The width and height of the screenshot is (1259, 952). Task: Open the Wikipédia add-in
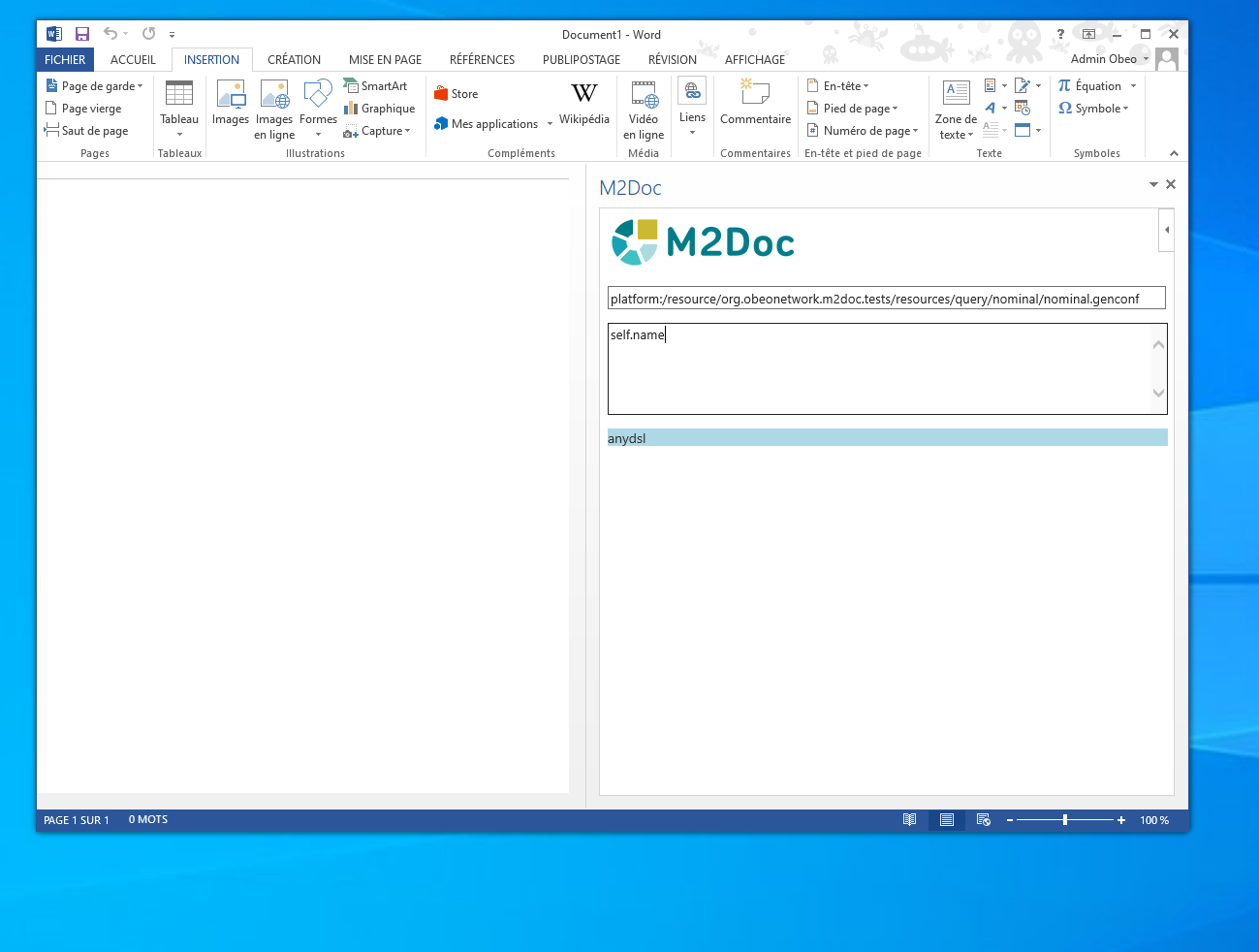[584, 104]
